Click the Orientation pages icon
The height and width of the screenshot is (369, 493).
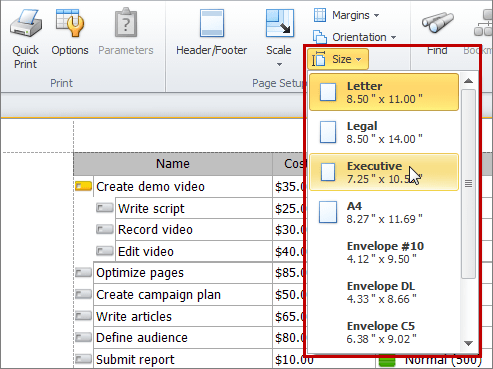[x=320, y=37]
